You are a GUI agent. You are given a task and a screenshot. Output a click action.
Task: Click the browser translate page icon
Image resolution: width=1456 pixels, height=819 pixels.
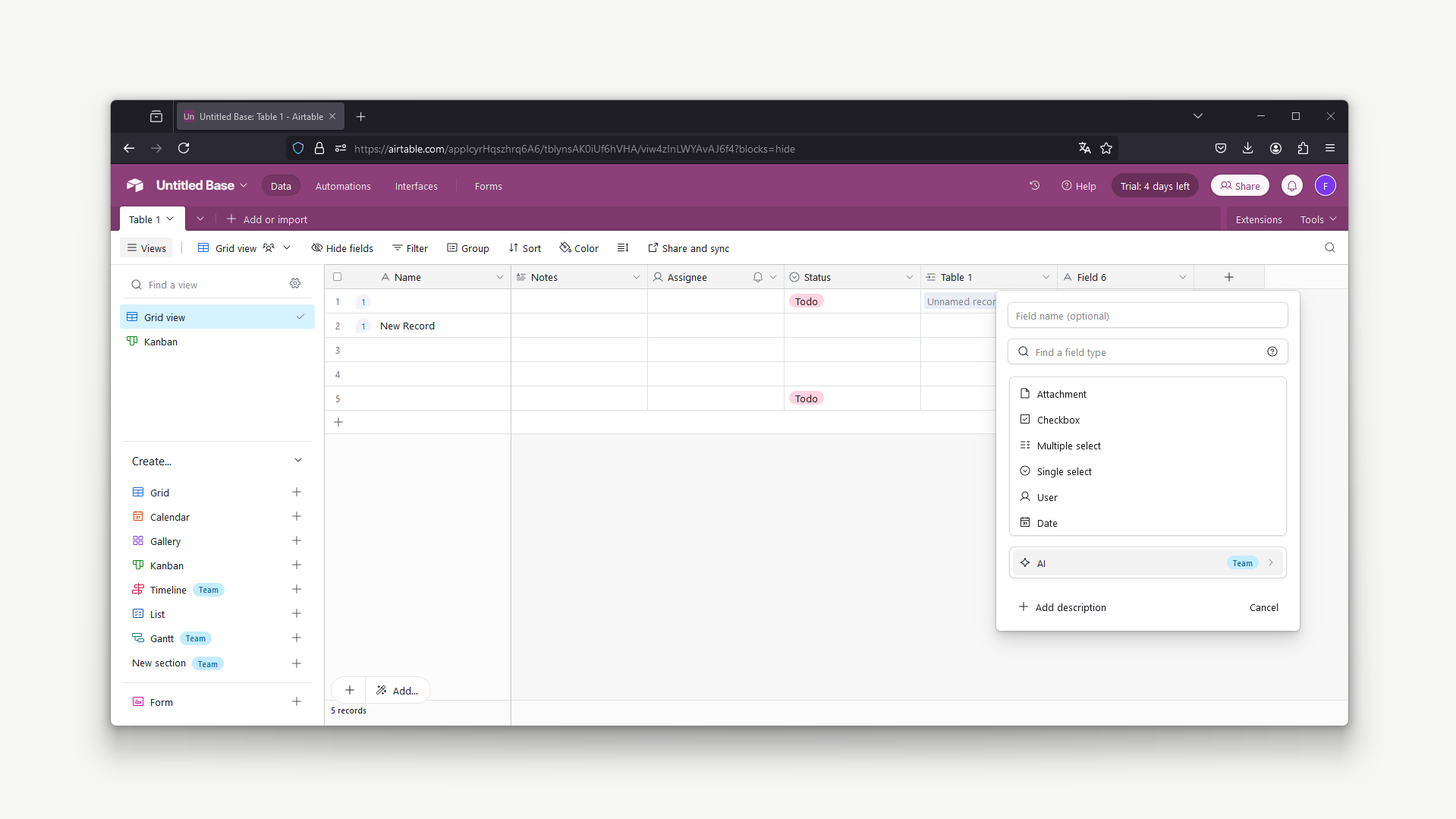(1085, 148)
